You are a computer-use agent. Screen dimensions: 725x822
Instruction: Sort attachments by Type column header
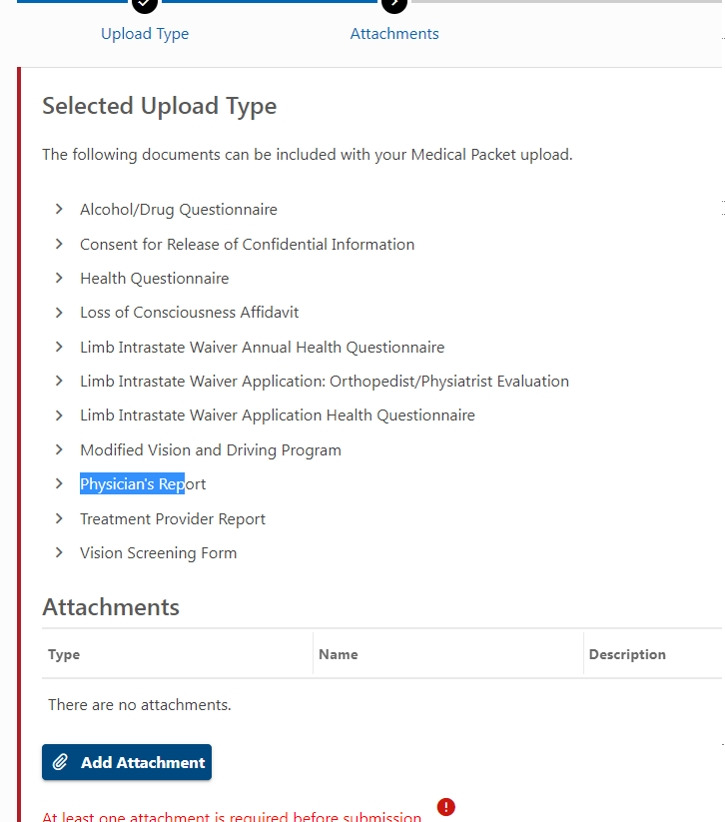click(64, 654)
